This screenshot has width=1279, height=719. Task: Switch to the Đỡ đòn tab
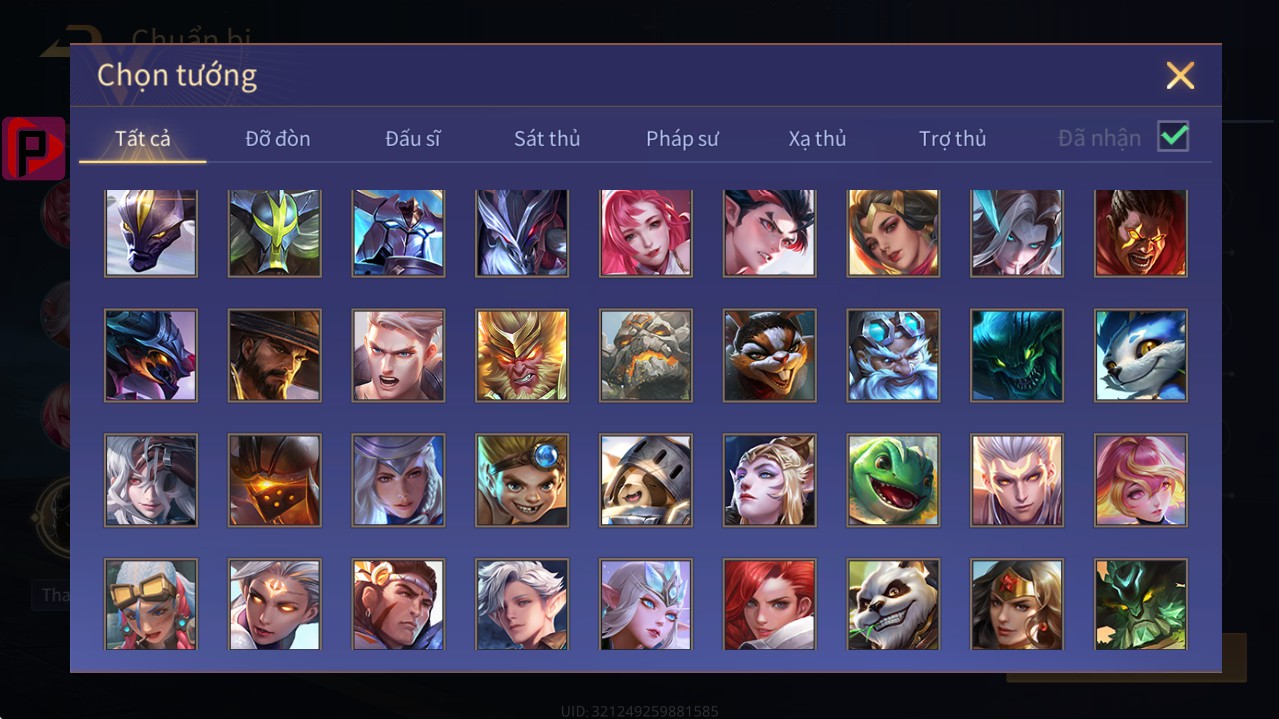(x=278, y=138)
